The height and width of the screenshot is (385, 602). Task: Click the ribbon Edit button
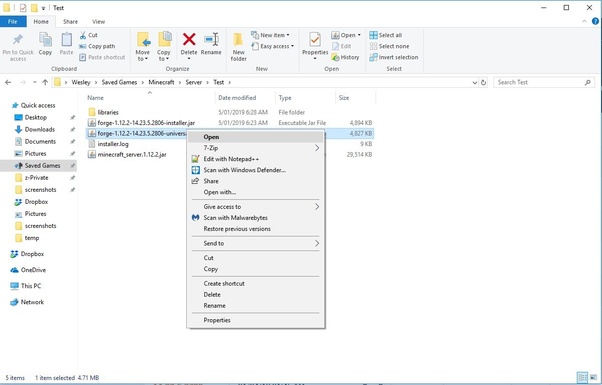[342, 46]
